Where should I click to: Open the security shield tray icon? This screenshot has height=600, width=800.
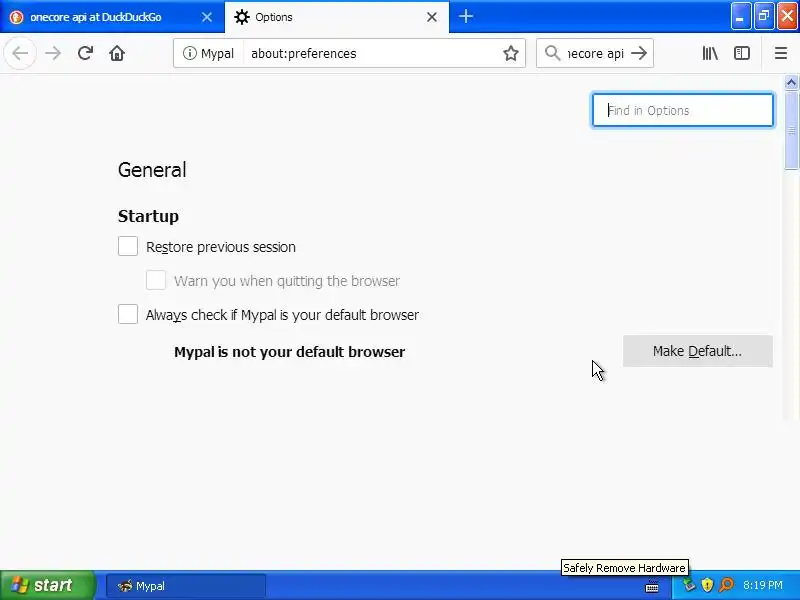pyautogui.click(x=707, y=585)
